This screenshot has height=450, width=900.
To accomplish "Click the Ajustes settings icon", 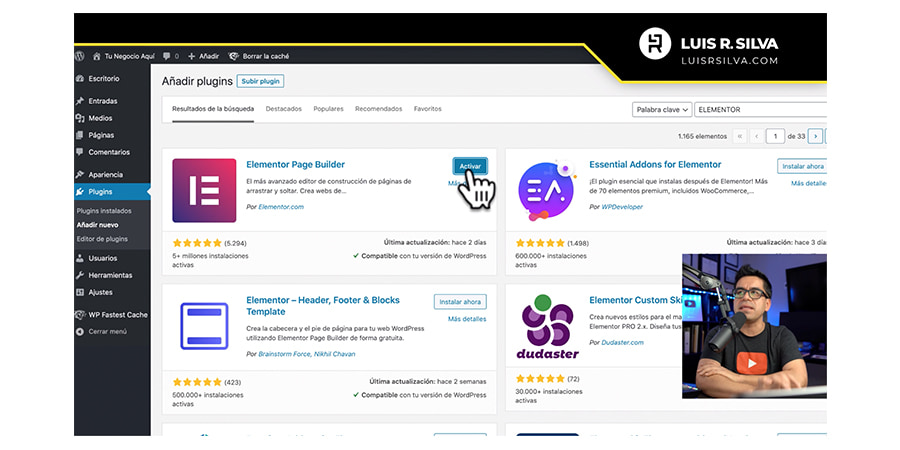I will pyautogui.click(x=80, y=292).
